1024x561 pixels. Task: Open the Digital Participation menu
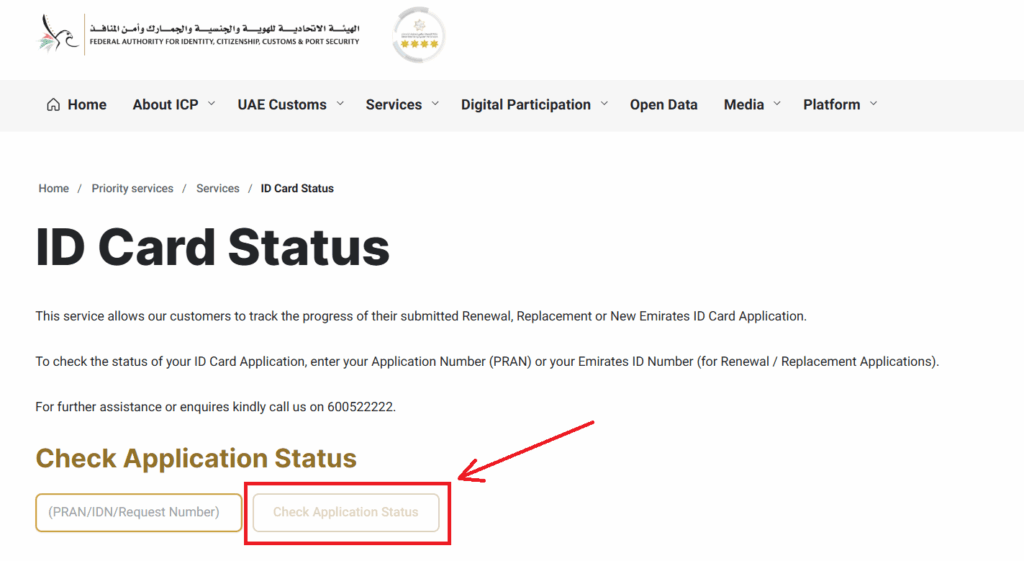(x=526, y=104)
